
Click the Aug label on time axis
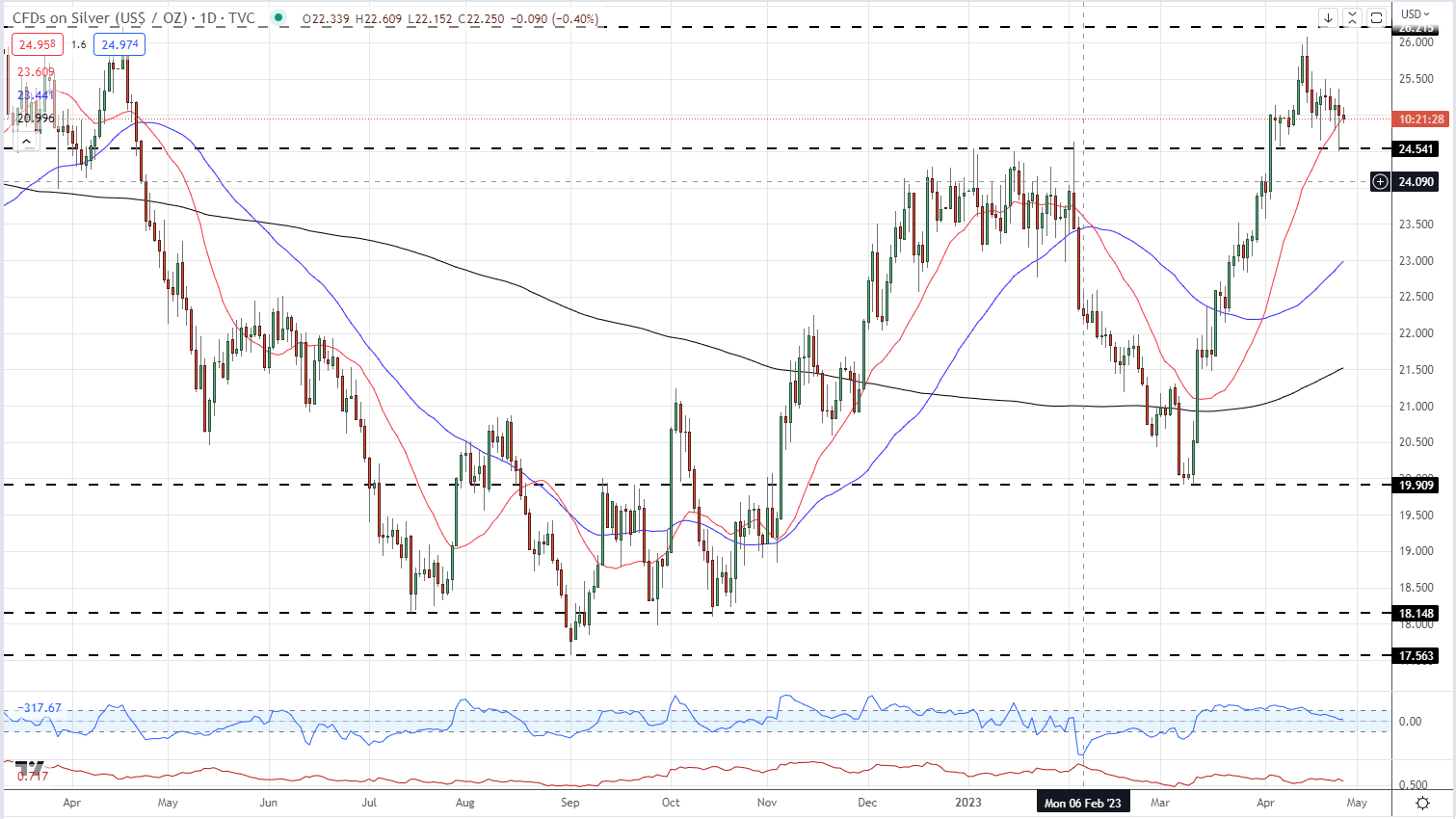(465, 803)
